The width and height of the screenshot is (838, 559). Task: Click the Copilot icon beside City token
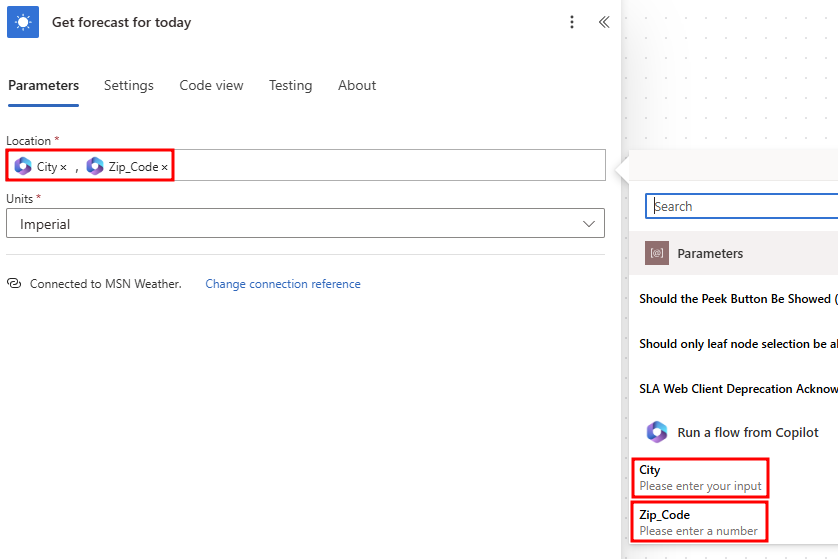point(23,166)
